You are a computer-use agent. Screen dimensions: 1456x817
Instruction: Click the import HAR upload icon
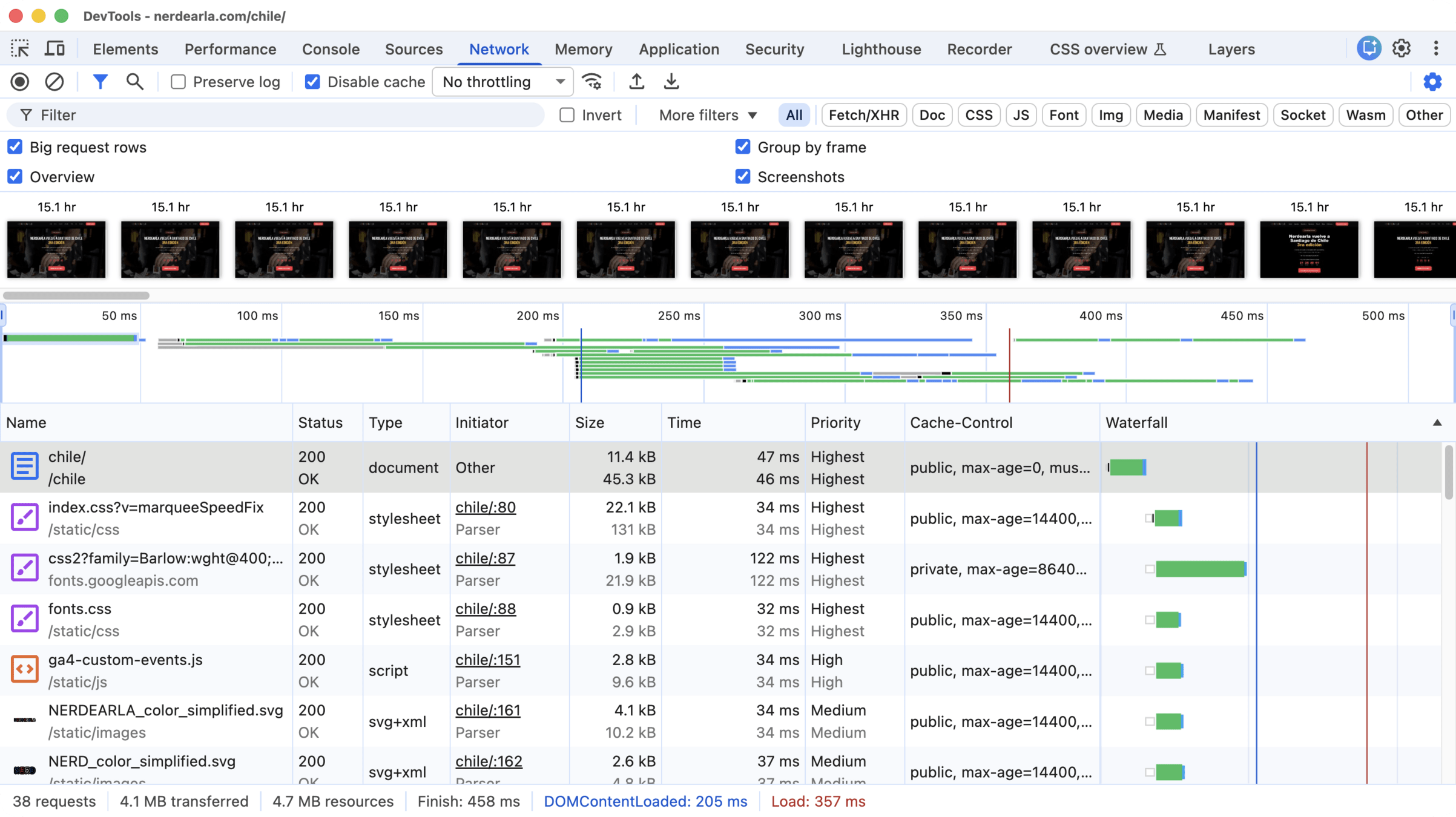pos(636,82)
